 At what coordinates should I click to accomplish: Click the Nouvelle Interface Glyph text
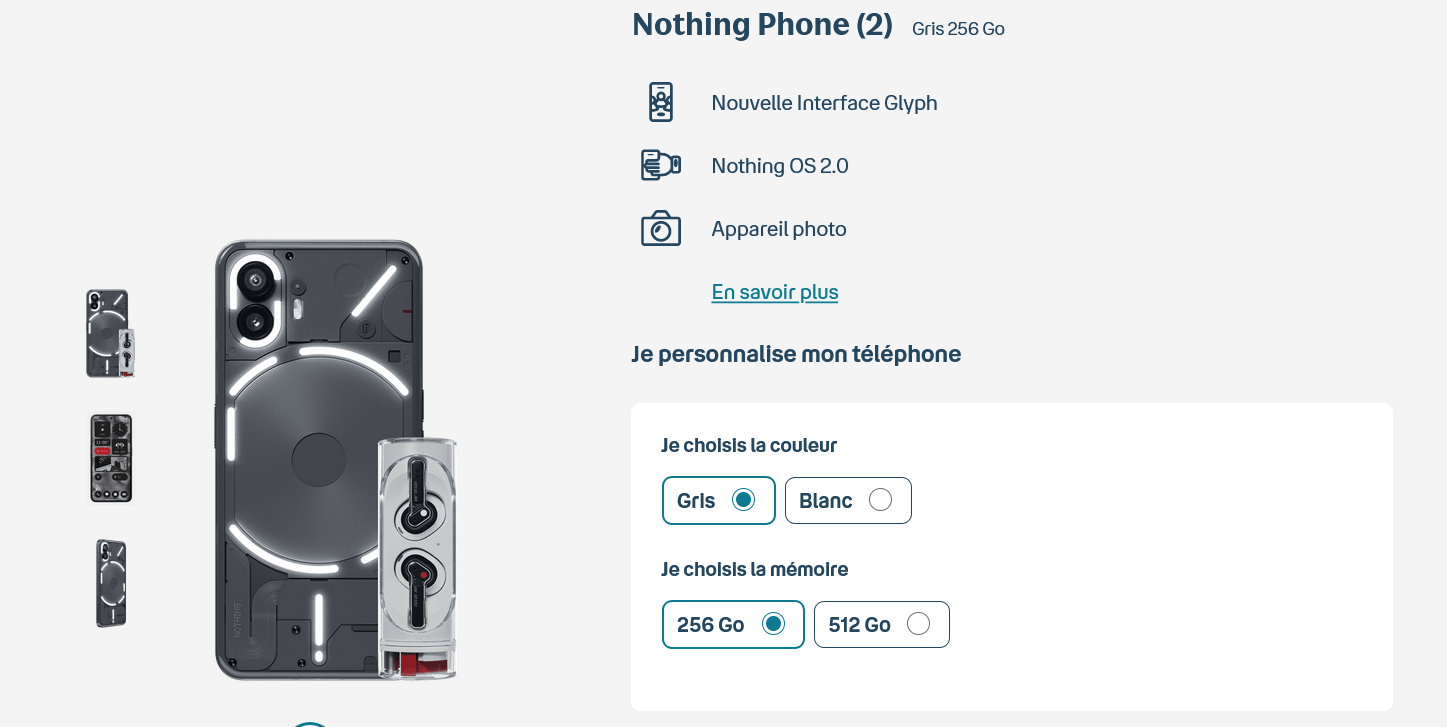(x=824, y=103)
